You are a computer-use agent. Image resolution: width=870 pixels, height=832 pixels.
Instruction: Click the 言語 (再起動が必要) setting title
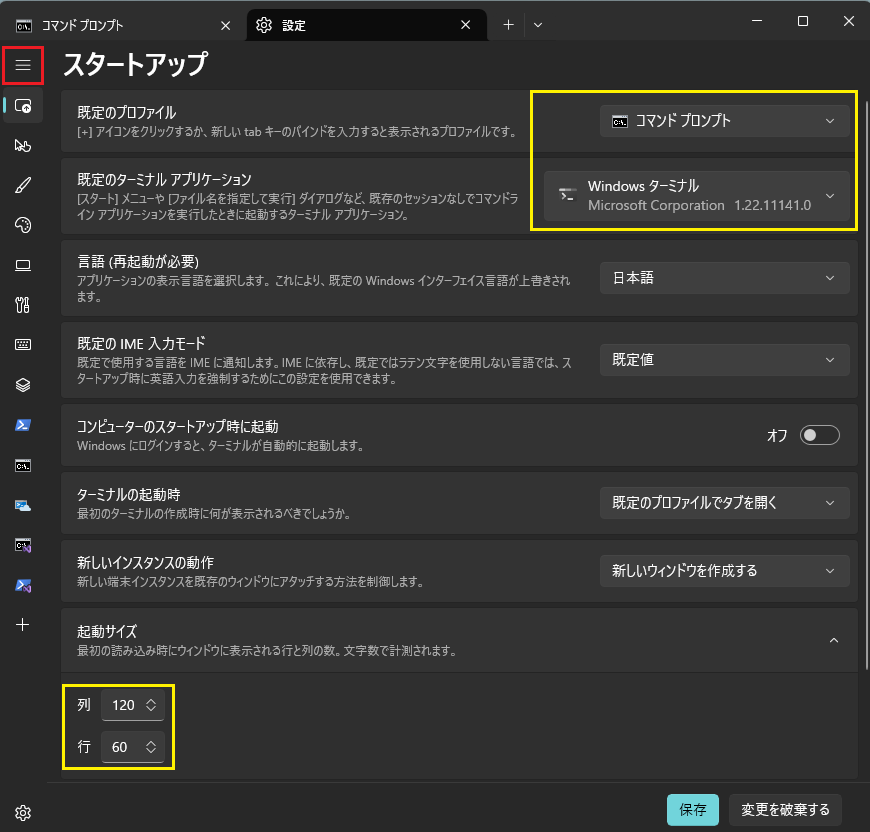[138, 261]
